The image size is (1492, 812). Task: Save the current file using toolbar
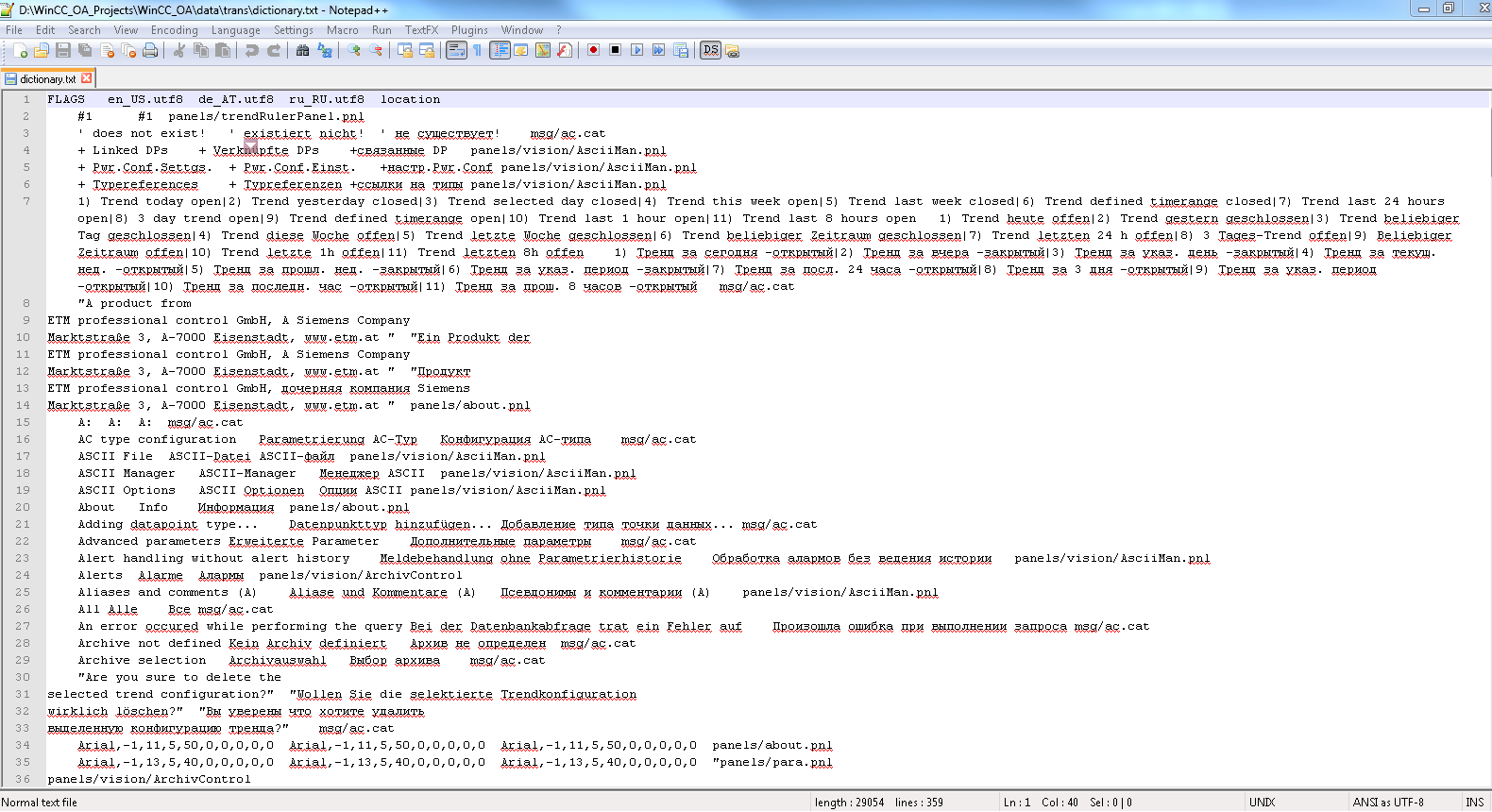[63, 50]
